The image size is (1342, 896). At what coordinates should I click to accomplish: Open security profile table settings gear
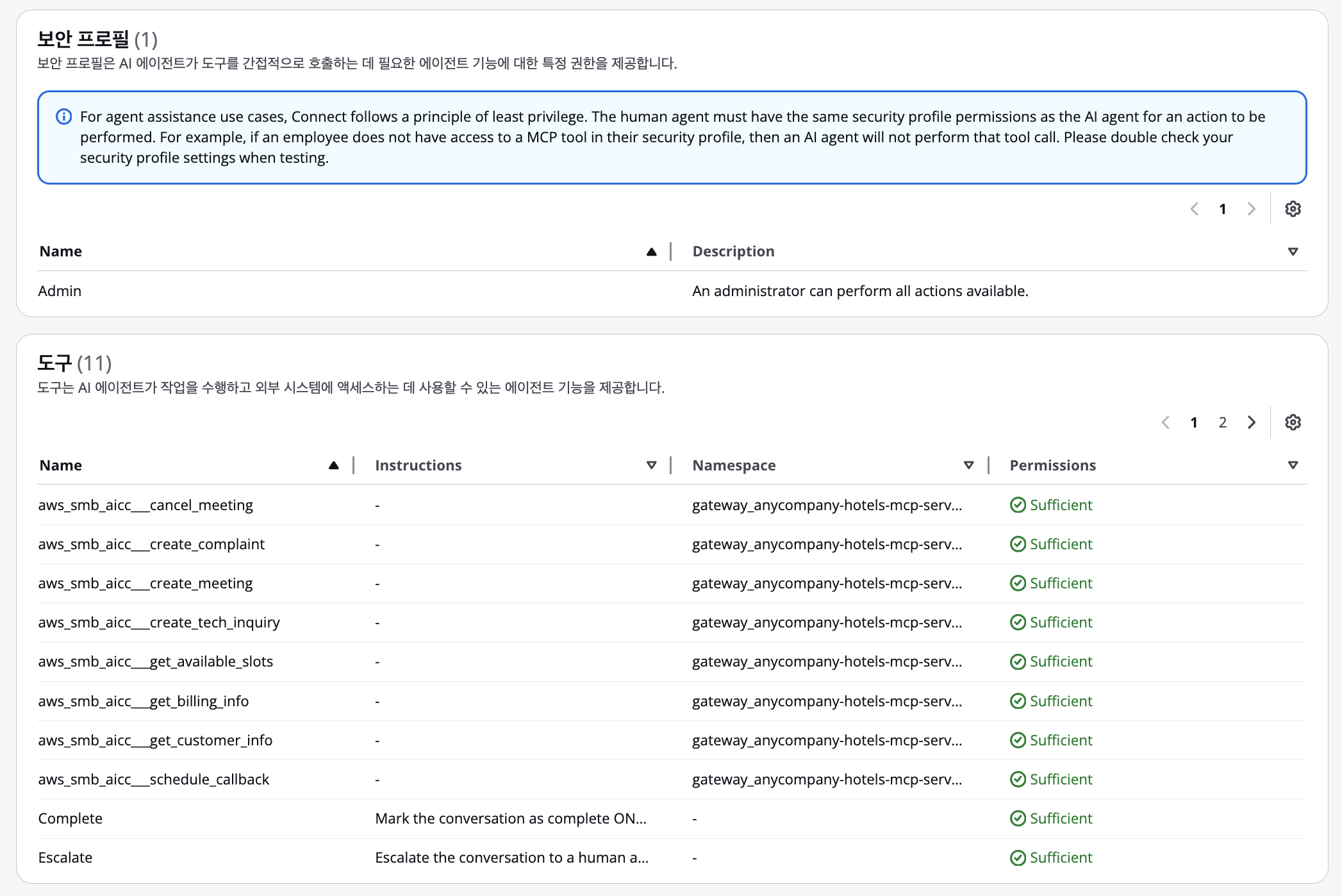point(1293,209)
